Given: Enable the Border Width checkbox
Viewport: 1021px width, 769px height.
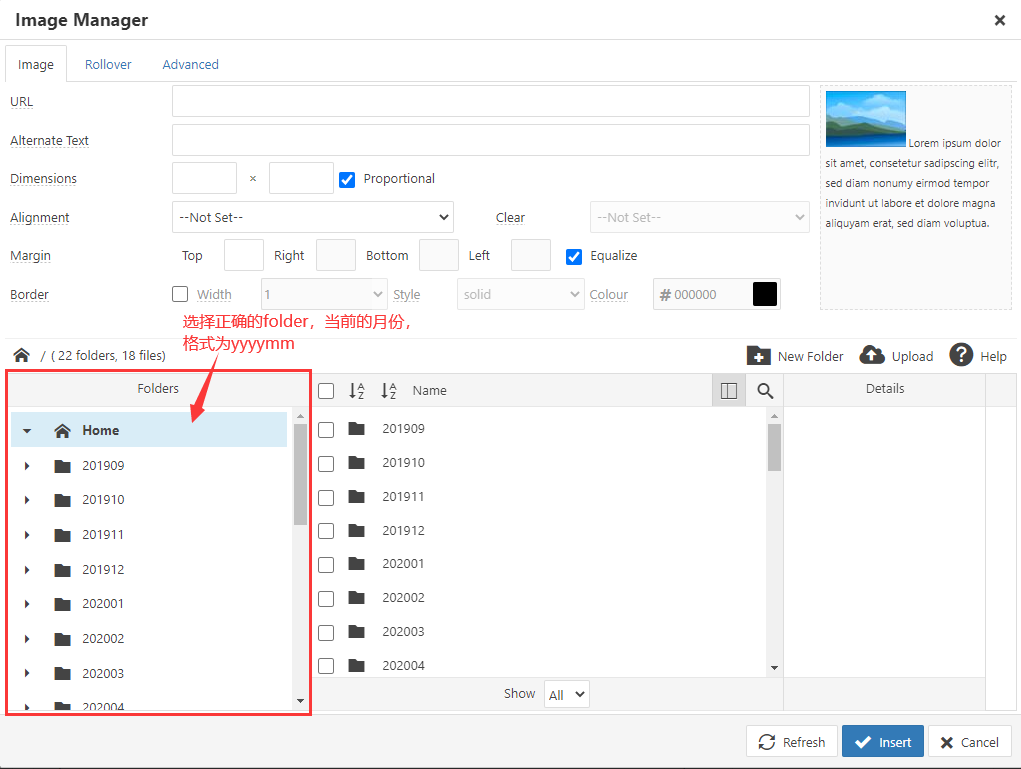Looking at the screenshot, I should coord(180,294).
